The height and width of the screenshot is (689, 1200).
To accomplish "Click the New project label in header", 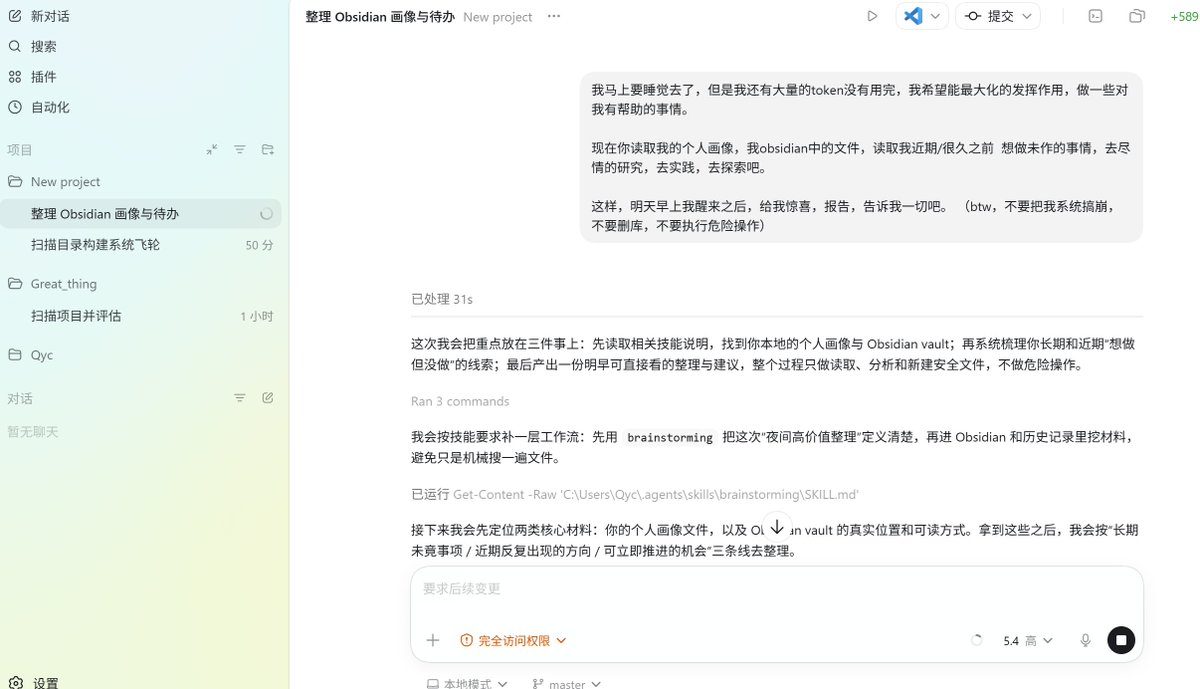I will point(498,17).
